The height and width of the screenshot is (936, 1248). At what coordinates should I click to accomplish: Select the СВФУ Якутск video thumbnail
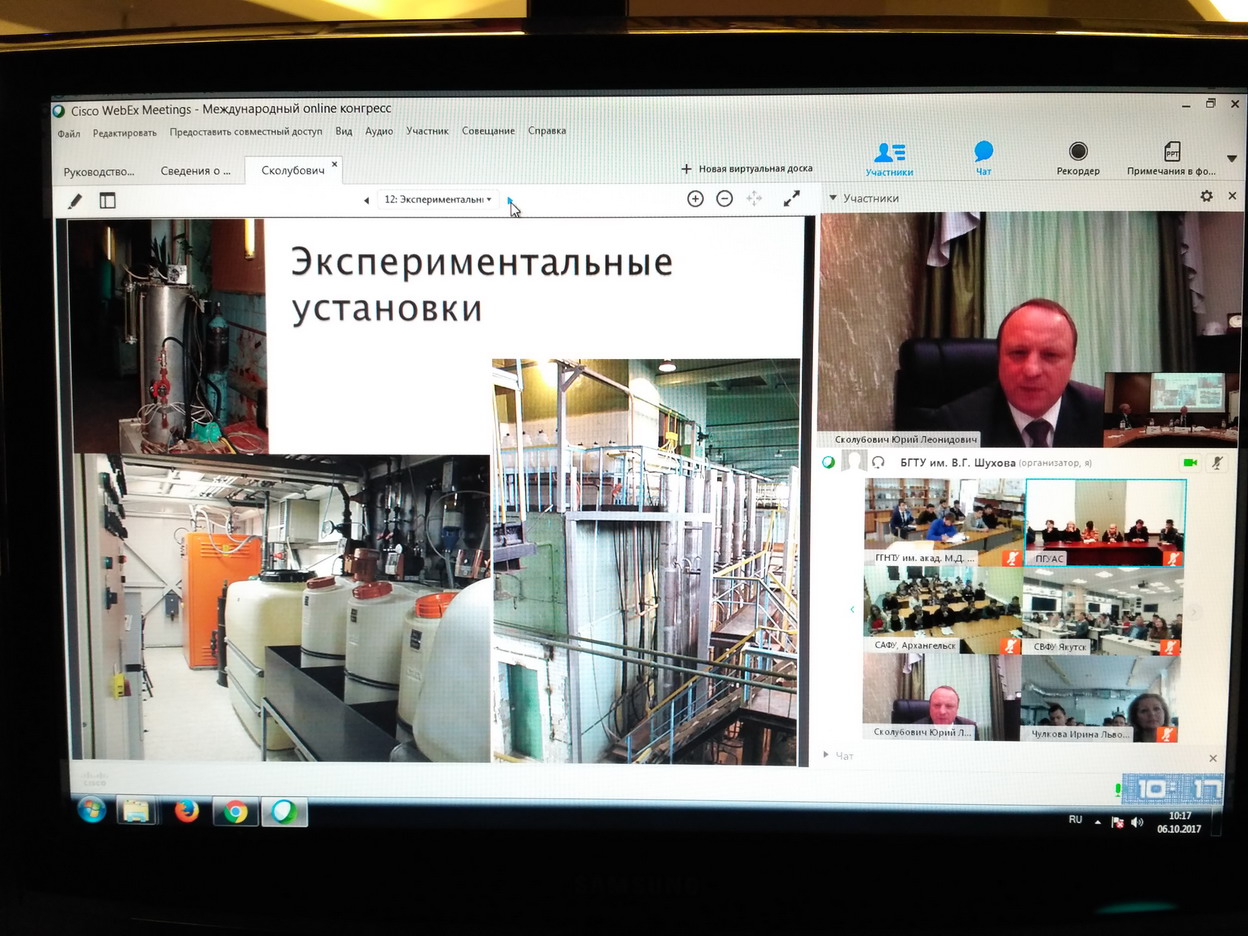tap(1103, 611)
